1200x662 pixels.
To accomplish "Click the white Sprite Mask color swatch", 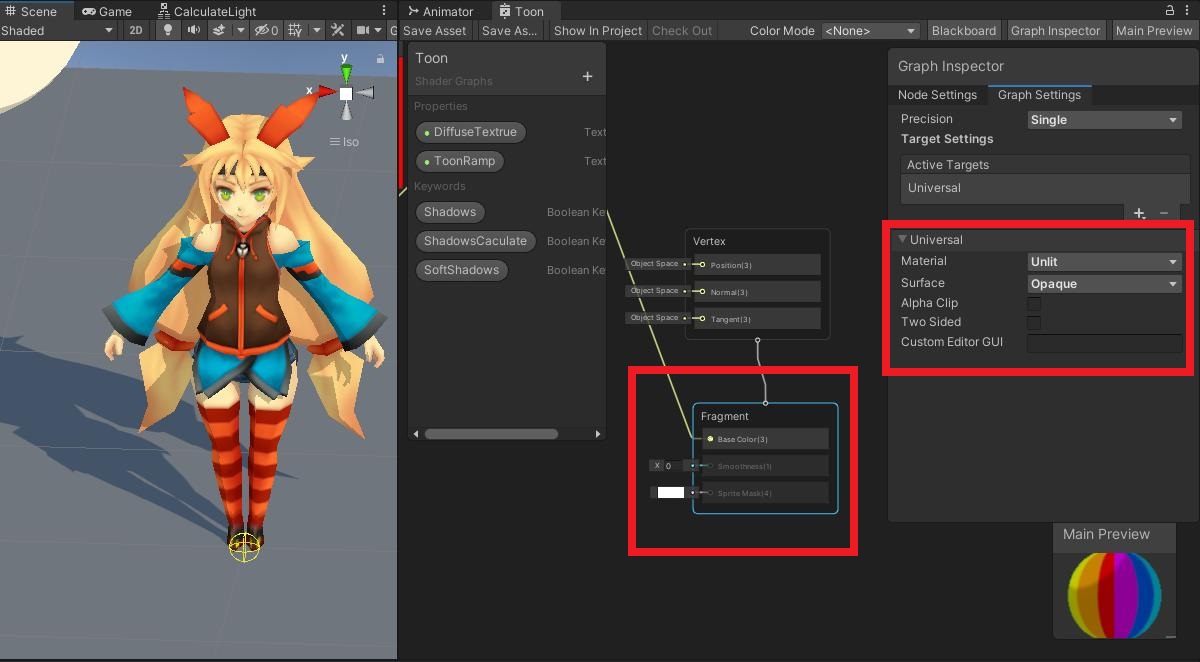I will [x=671, y=493].
